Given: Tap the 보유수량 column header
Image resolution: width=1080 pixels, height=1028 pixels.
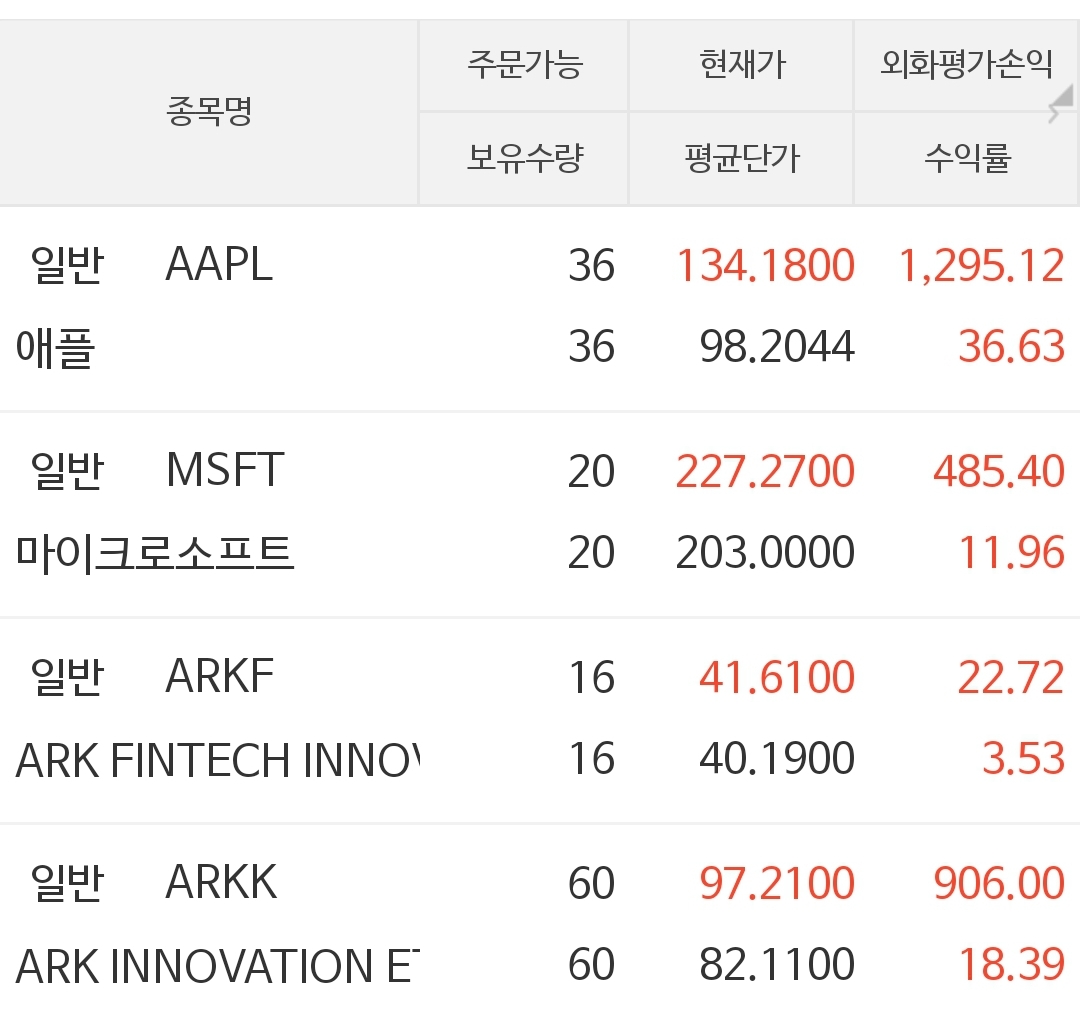Looking at the screenshot, I should click(x=524, y=158).
